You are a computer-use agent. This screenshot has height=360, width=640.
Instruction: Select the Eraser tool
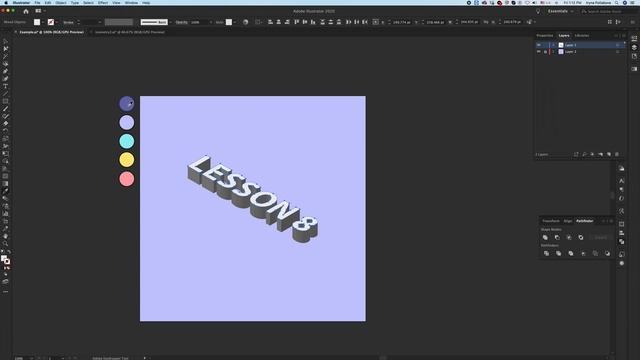coord(5,124)
